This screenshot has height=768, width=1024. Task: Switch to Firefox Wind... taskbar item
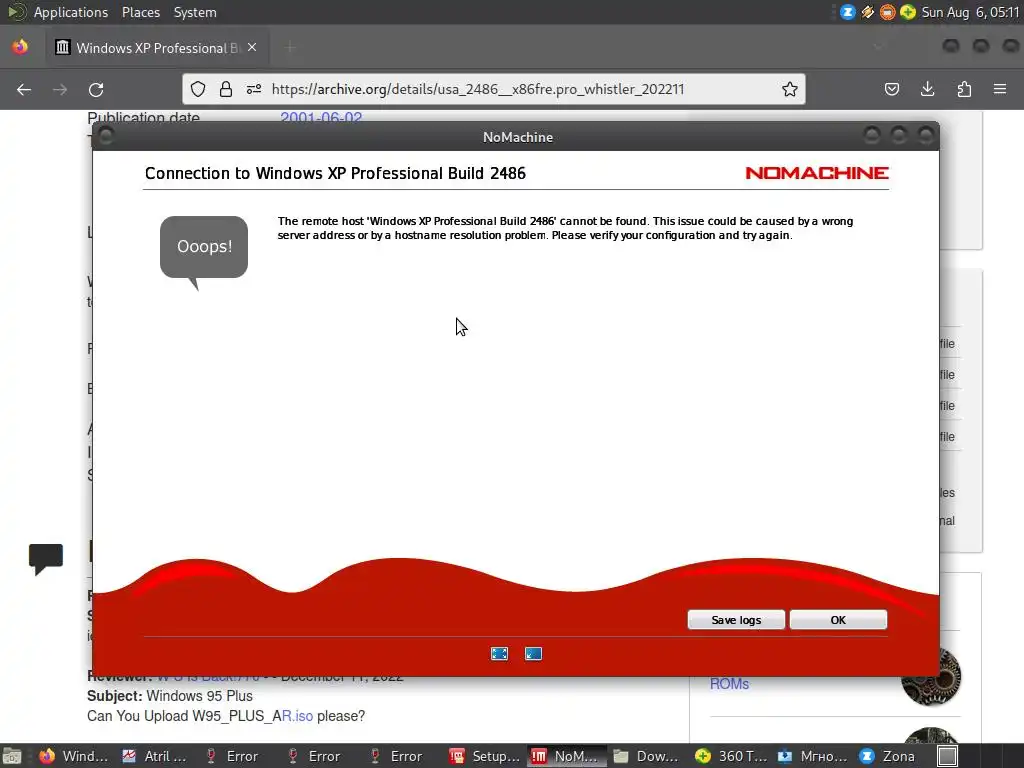73,756
